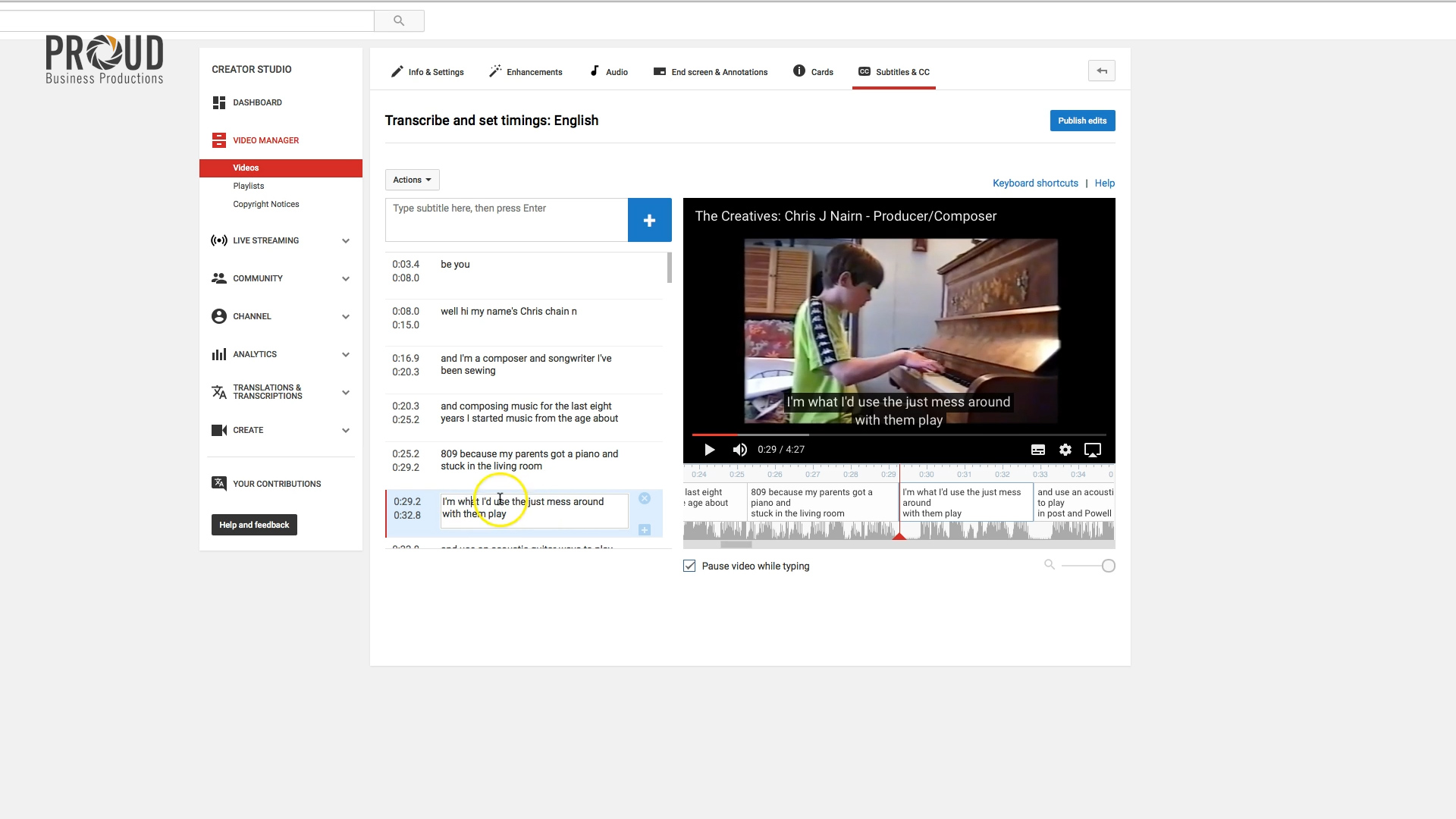The height and width of the screenshot is (819, 1456).
Task: Click the Translations & Transcriptions icon
Action: pyautogui.click(x=219, y=392)
